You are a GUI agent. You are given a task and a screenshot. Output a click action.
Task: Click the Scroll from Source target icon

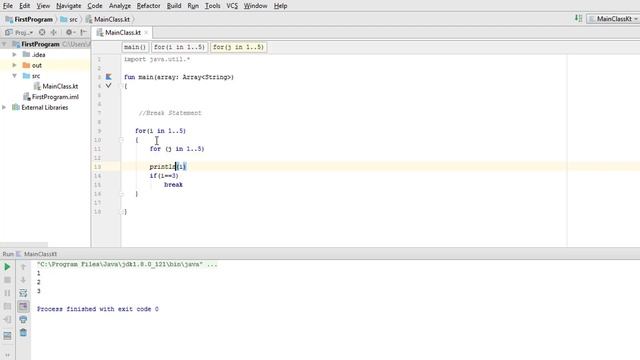click(x=42, y=32)
